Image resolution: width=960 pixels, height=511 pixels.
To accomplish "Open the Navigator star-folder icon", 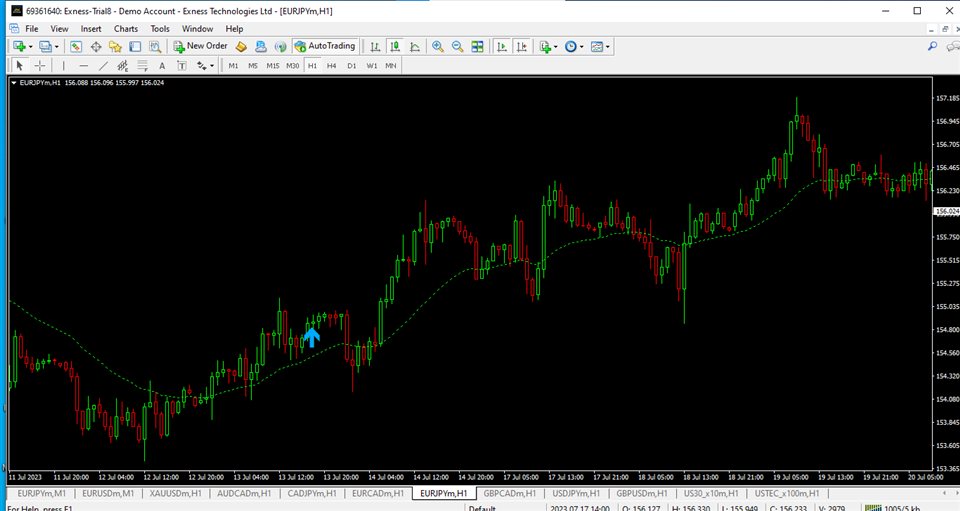I will pos(115,47).
